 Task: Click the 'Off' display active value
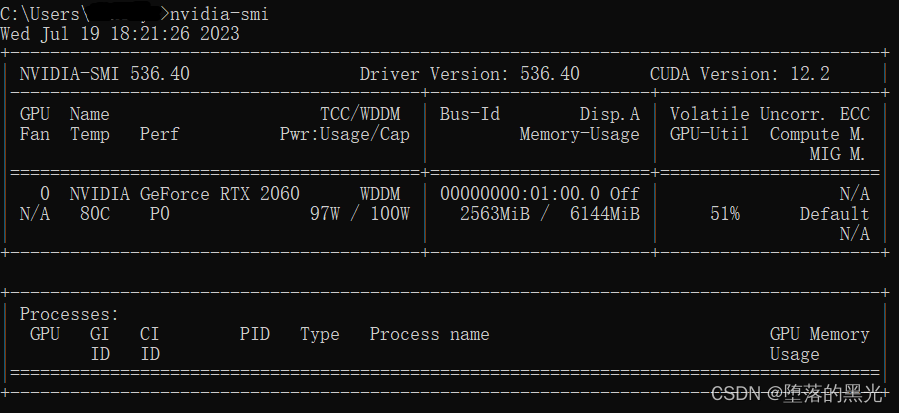(625, 194)
